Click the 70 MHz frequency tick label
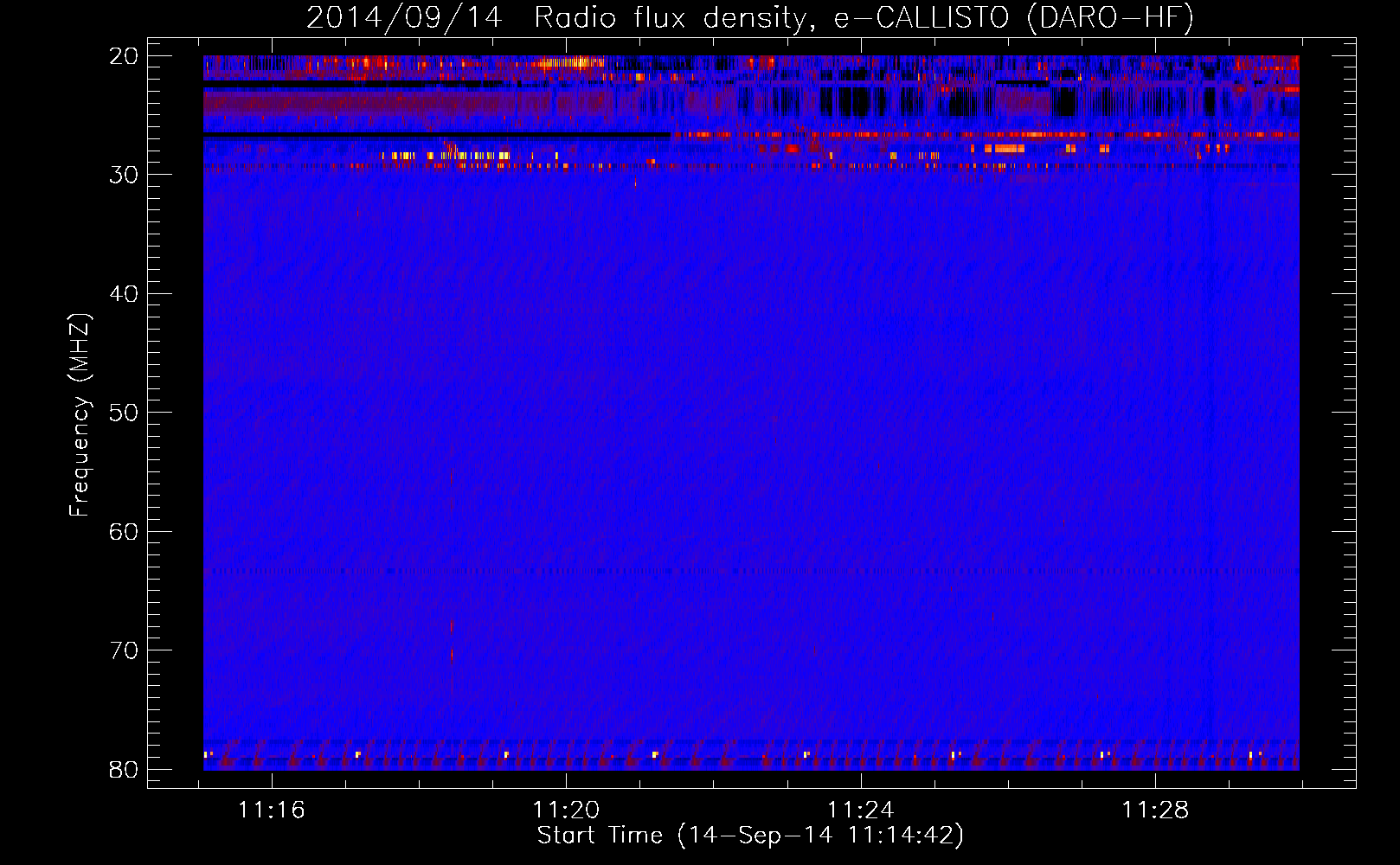 [x=124, y=650]
